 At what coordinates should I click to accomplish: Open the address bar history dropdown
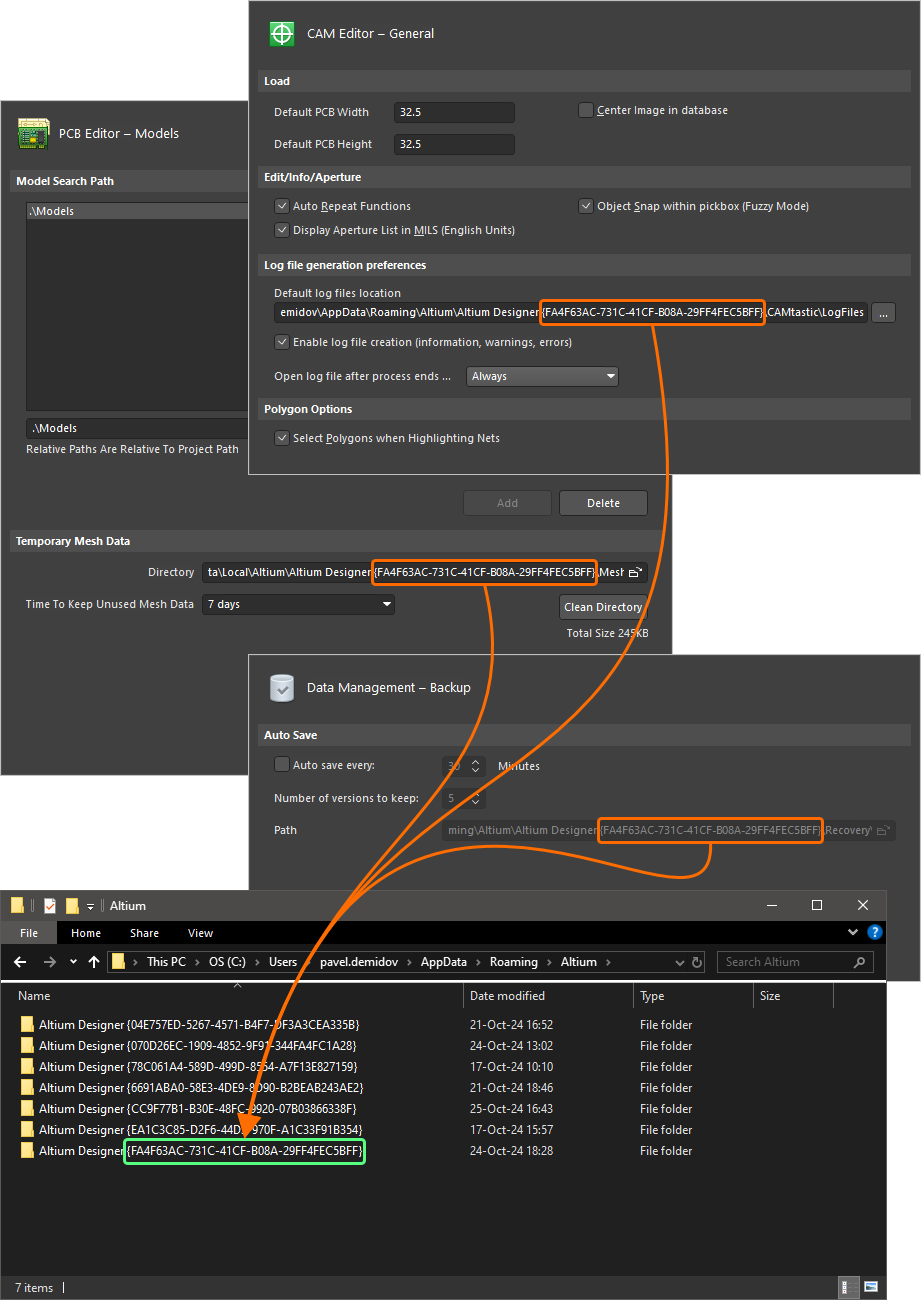[x=680, y=962]
